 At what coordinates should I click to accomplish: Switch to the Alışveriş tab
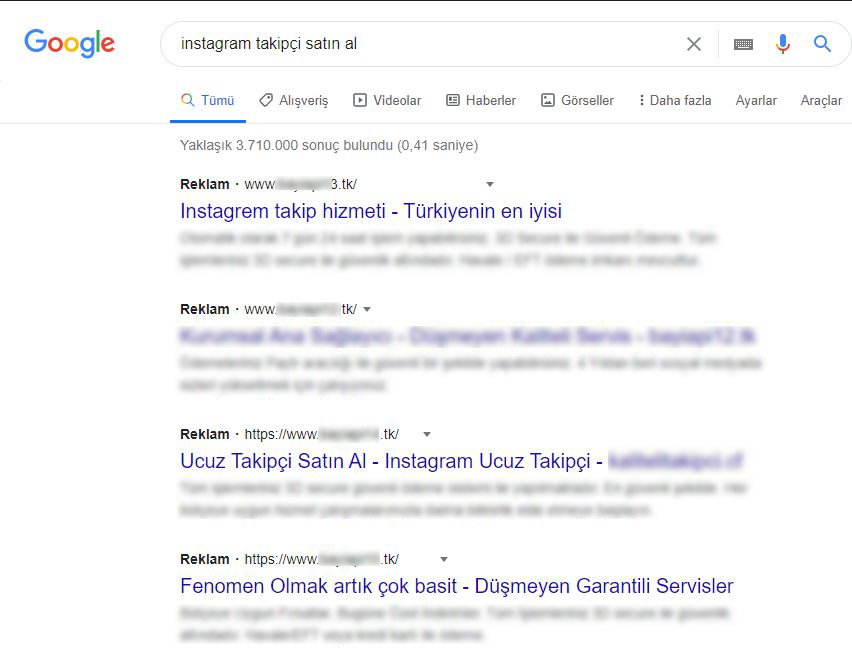293,101
